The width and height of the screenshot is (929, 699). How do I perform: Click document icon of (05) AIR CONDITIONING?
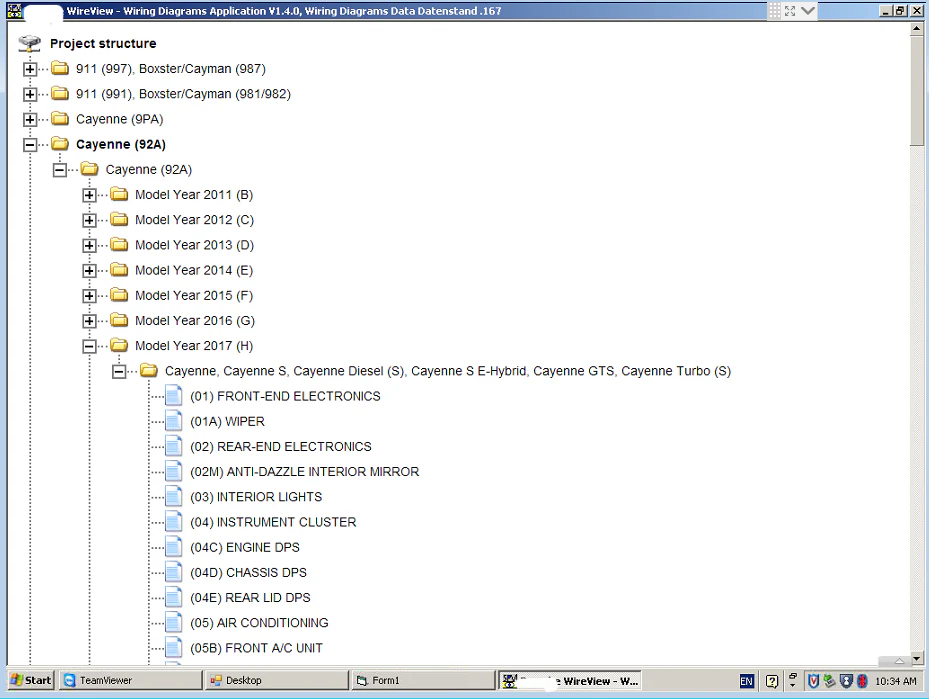[174, 623]
